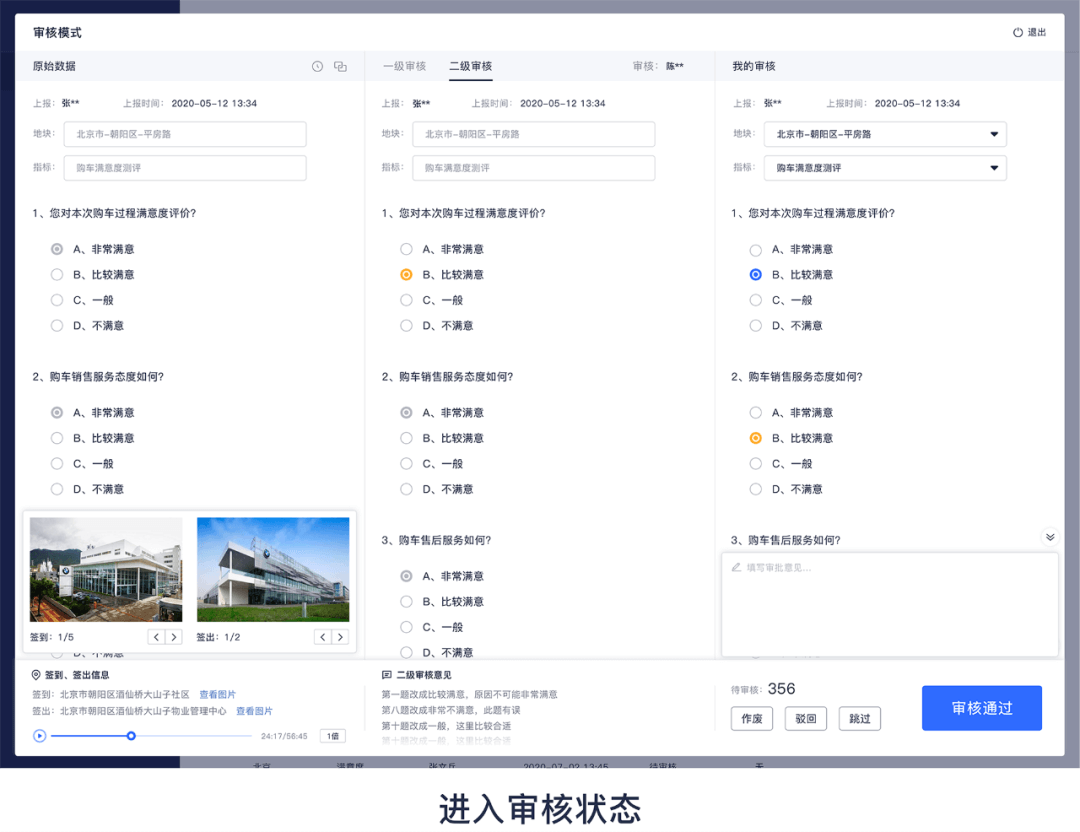The image size is (1080, 832).
Task: Select D 不满意 for question 2 in 我的审核
Action: (756, 489)
